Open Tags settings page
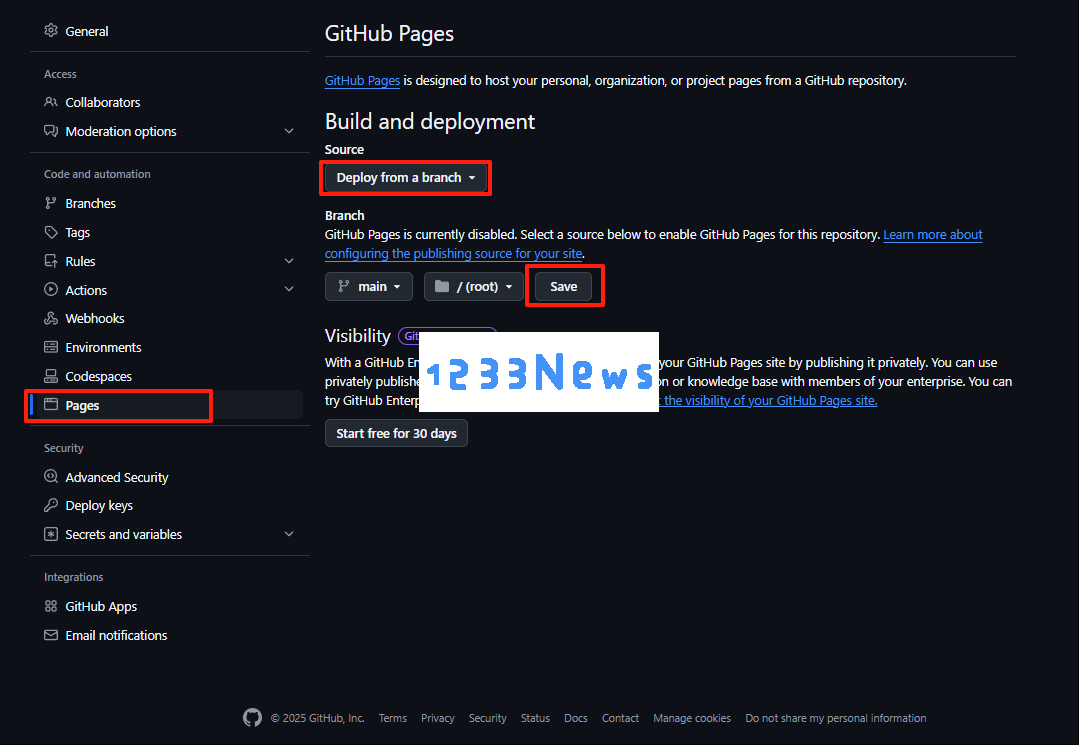Screen dimensions: 1079x745 click(78, 233)
